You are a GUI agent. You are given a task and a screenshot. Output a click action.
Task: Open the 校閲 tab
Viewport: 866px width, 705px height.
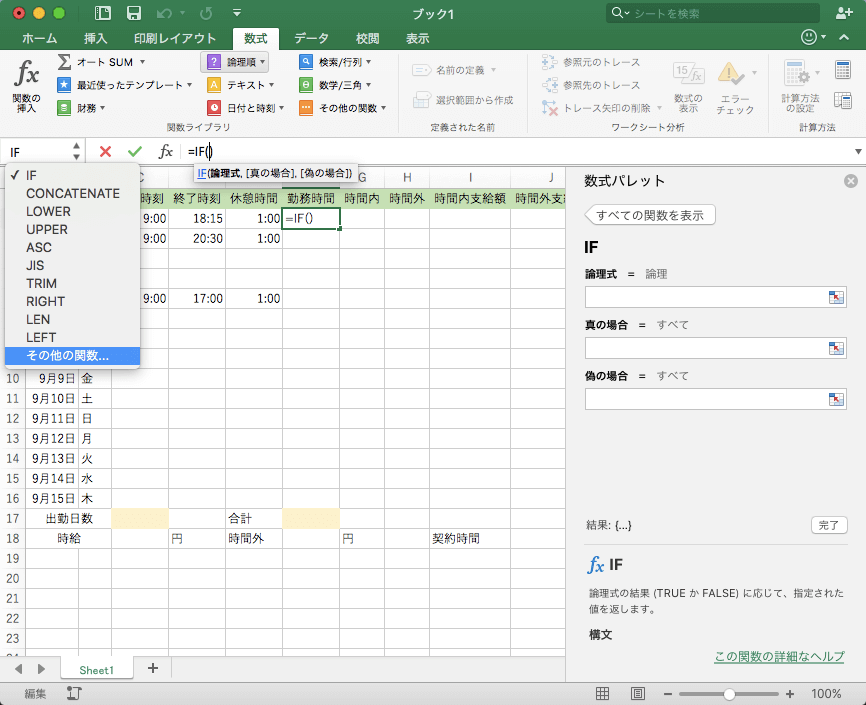point(367,38)
